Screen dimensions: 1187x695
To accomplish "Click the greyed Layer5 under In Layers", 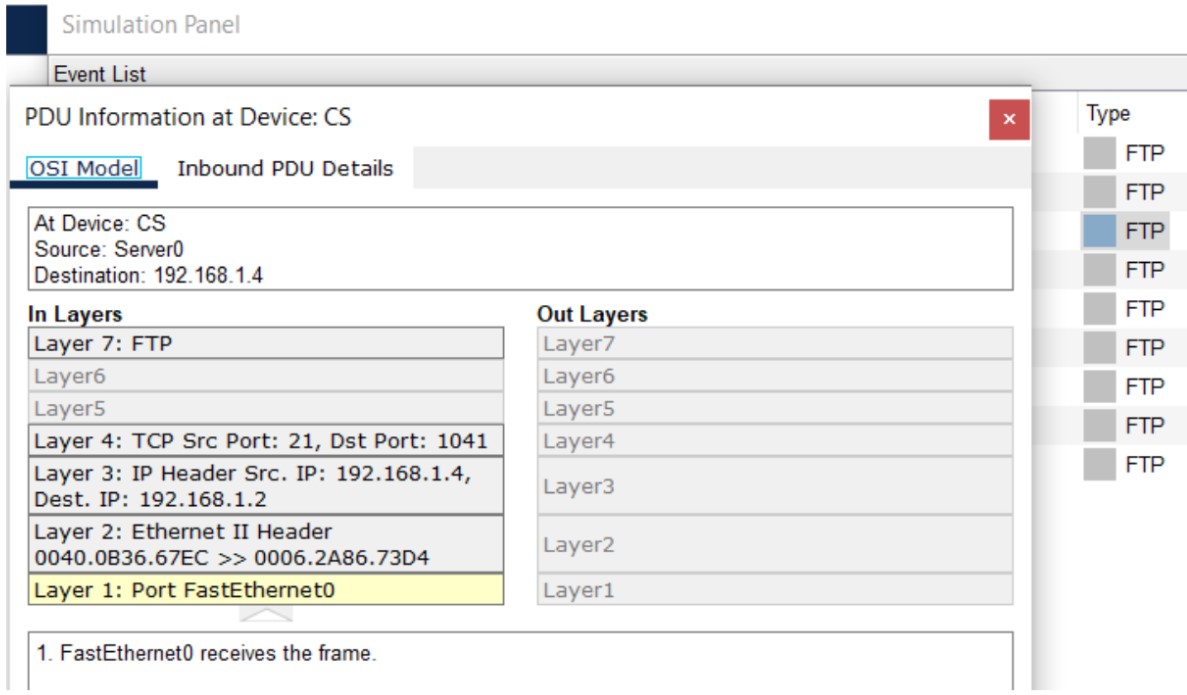I will [266, 408].
